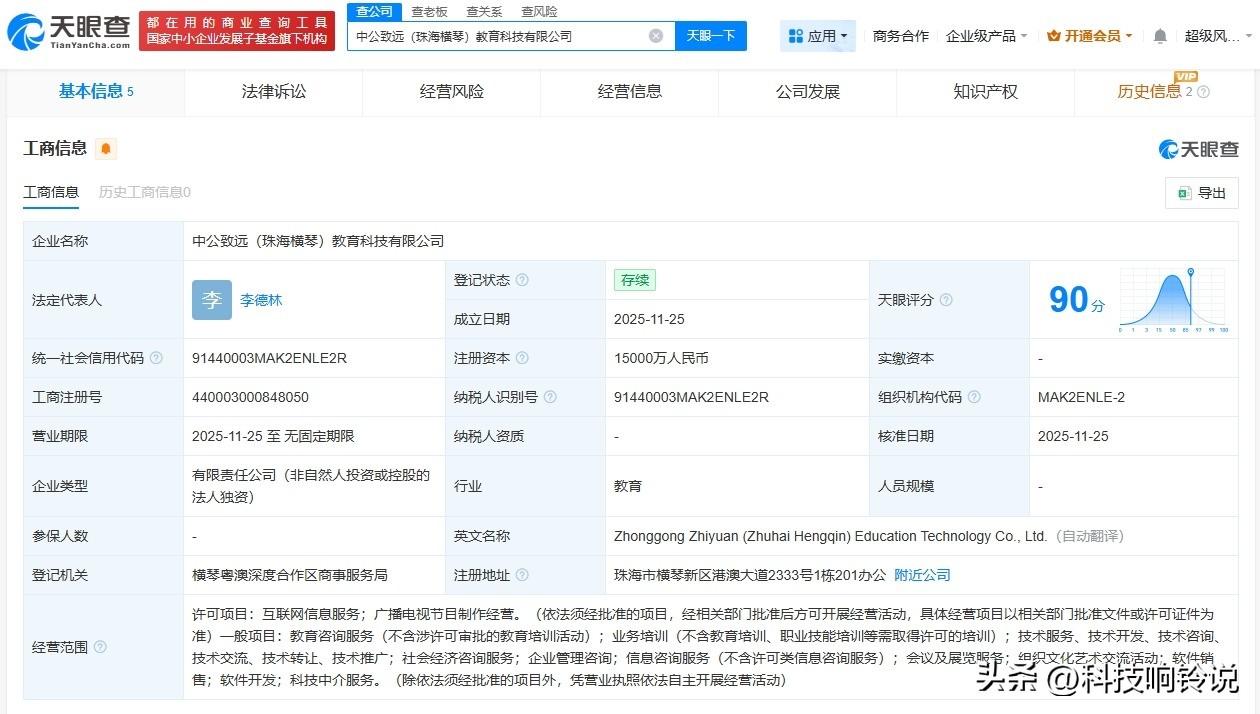This screenshot has height=714, width=1260.
Task: Select the 查关系 search tab
Action: 484,11
